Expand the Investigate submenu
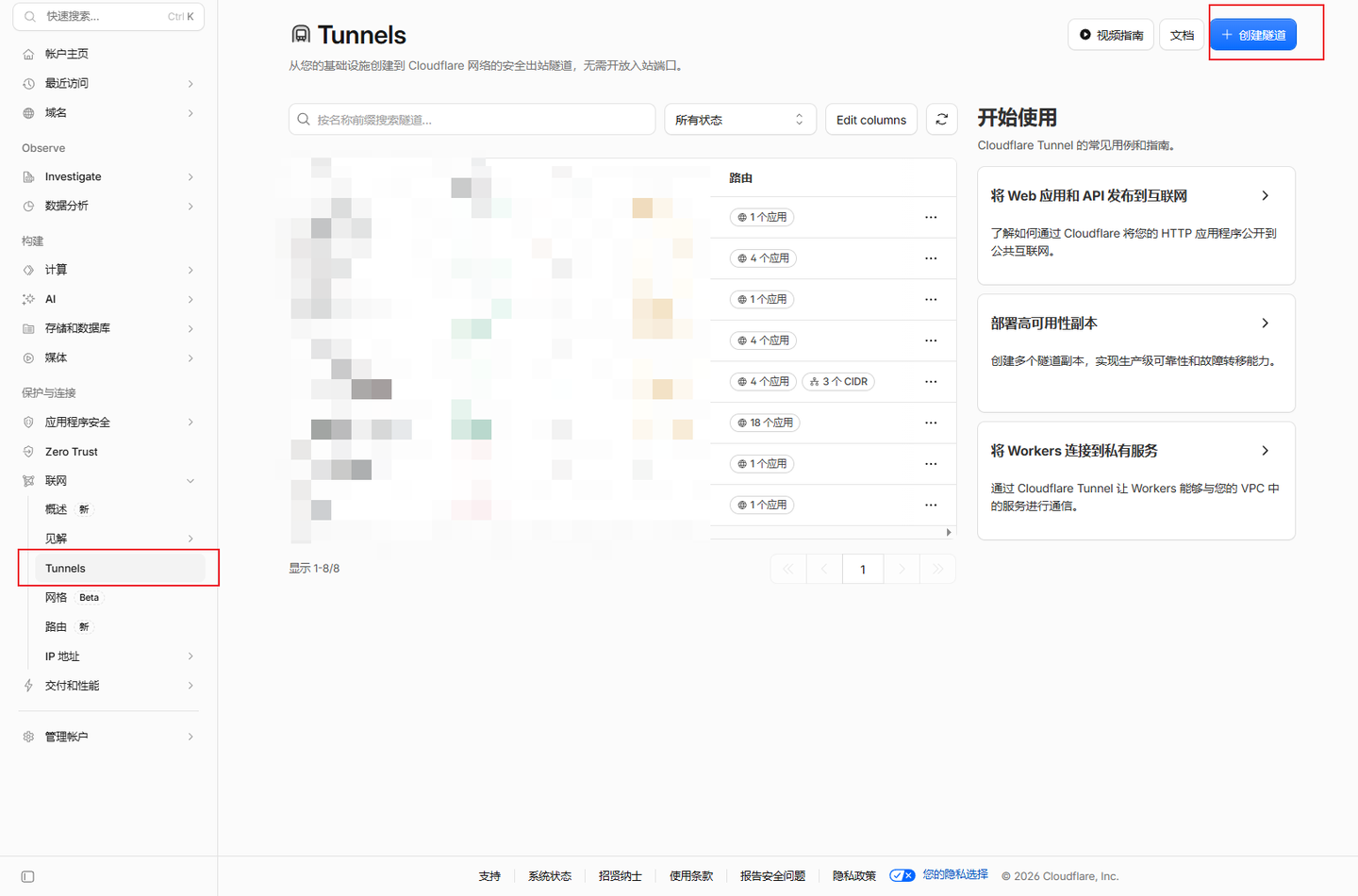The width and height of the screenshot is (1358, 896). tap(190, 177)
